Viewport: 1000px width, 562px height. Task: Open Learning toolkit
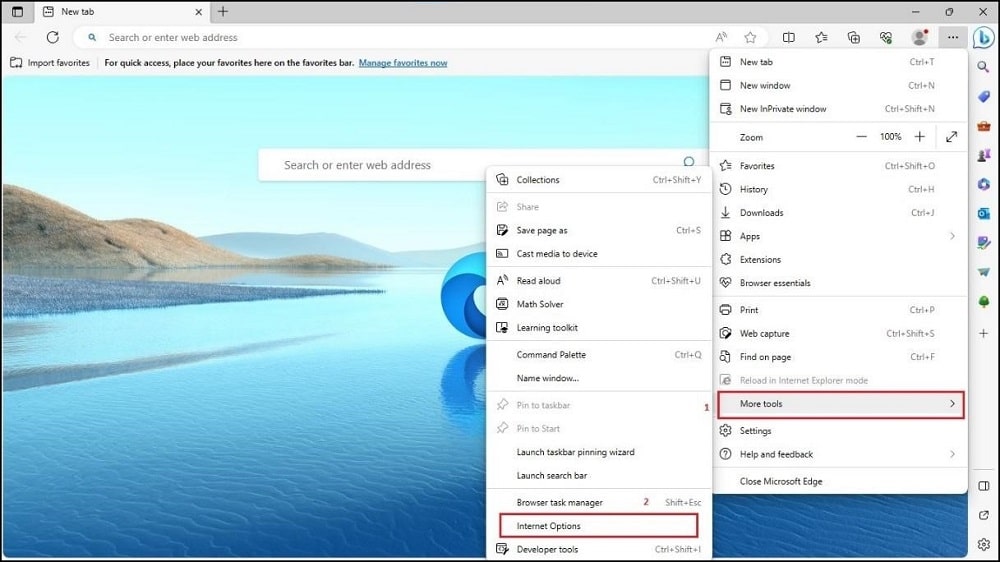[599, 328]
